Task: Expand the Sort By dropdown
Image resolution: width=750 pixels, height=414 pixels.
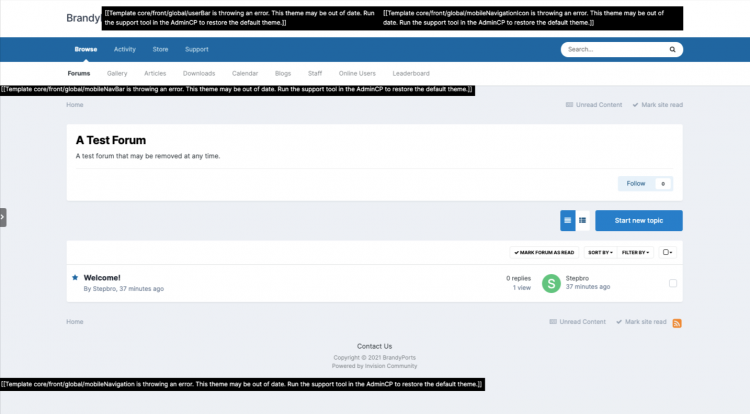Action: pos(599,253)
